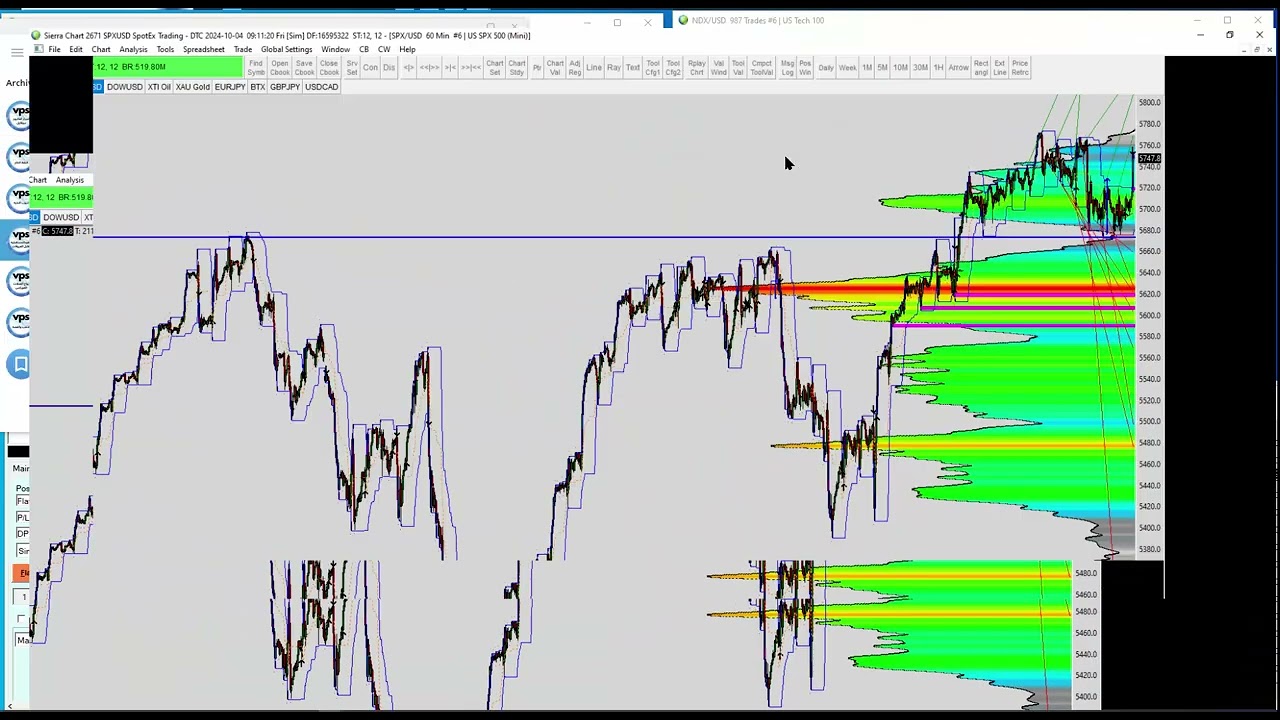The height and width of the screenshot is (720, 1280).
Task: Open the CW menu
Action: (x=384, y=49)
